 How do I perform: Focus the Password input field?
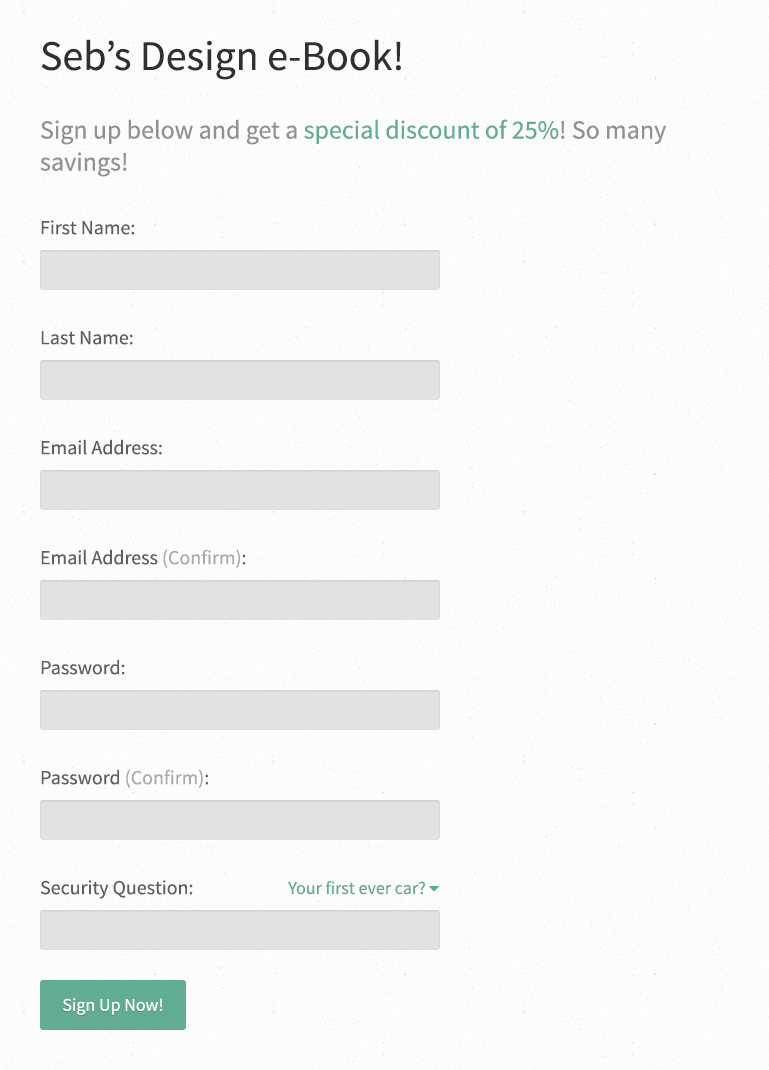(x=240, y=709)
